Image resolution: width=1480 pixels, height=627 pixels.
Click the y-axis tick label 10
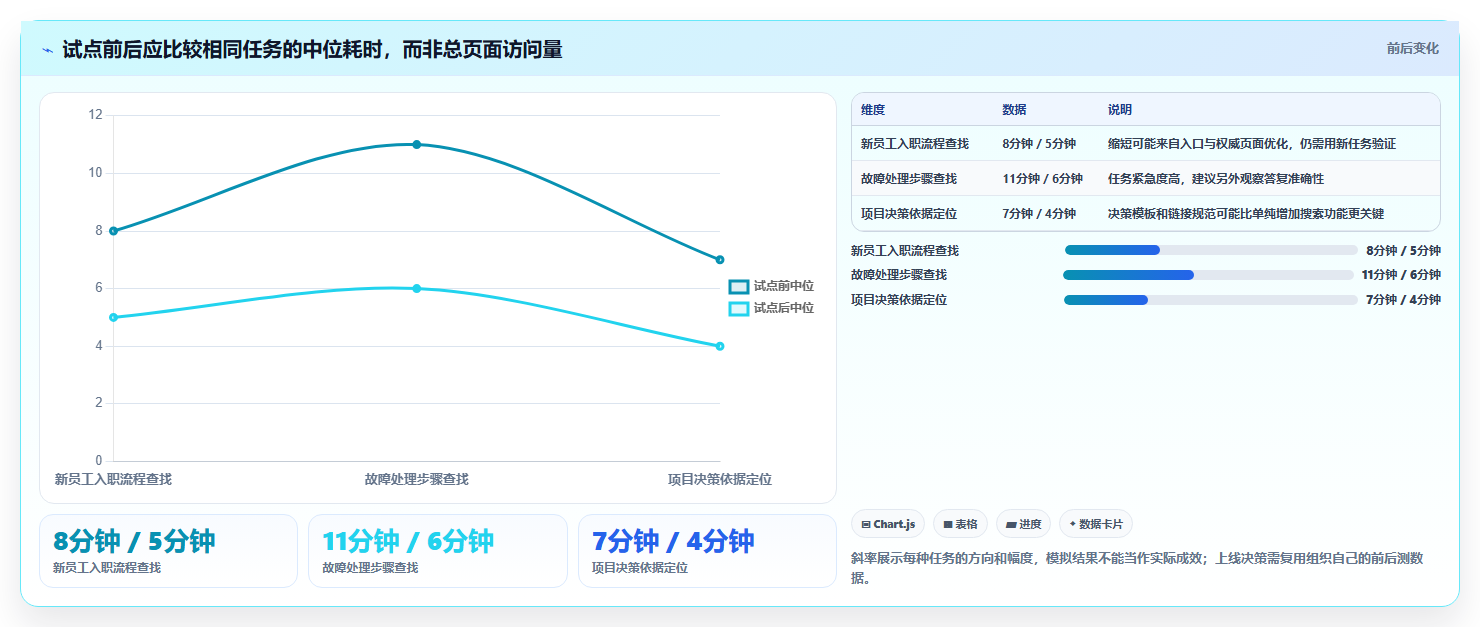point(96,173)
